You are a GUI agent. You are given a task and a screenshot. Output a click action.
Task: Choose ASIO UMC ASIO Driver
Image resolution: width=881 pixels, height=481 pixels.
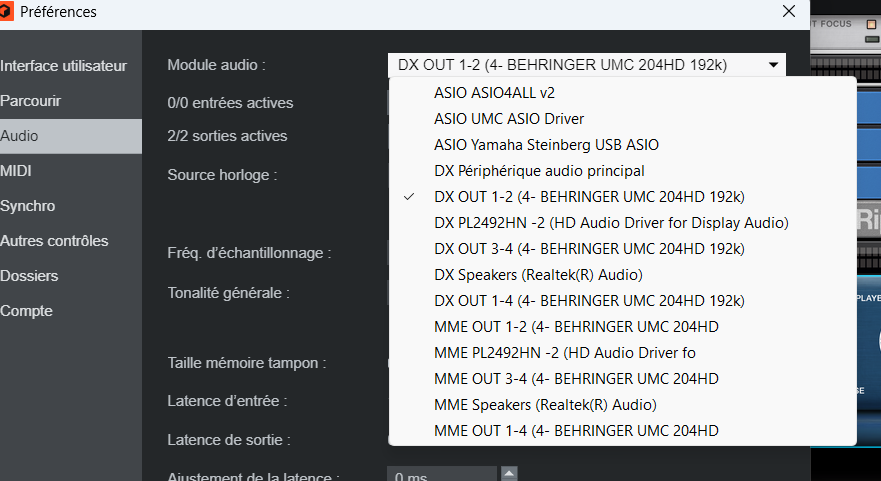tap(623, 119)
